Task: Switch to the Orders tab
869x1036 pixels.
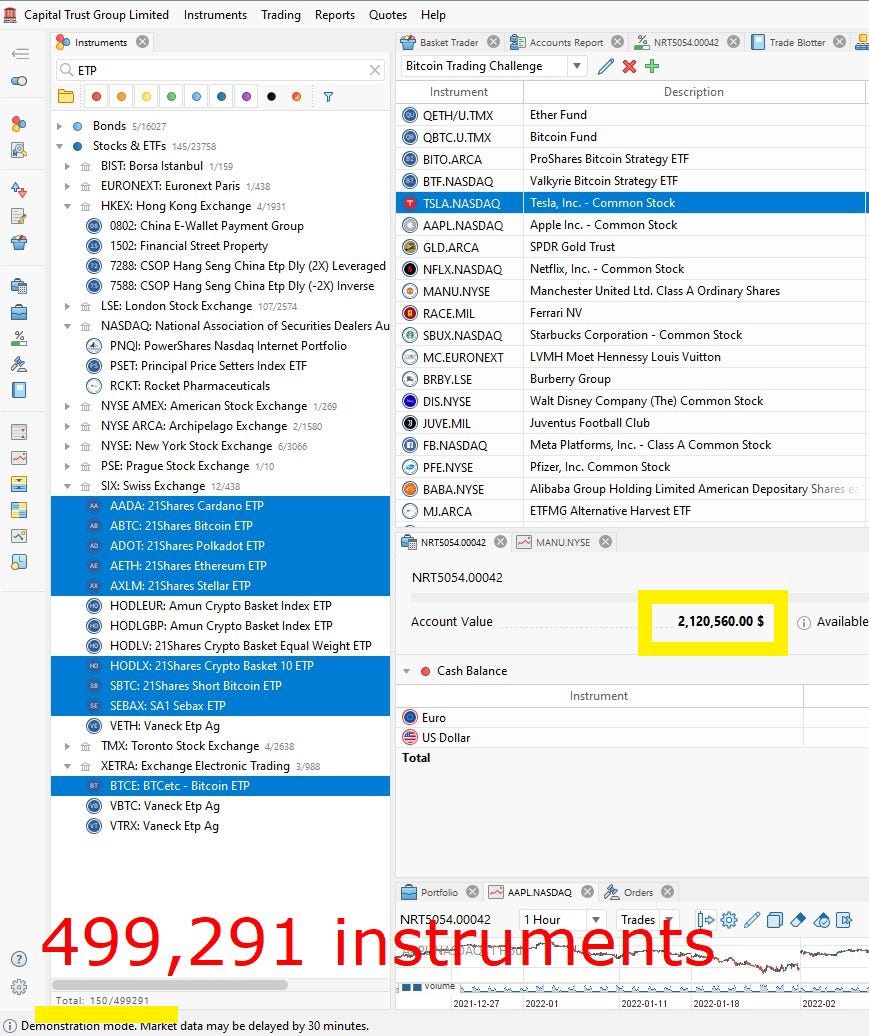Action: pos(638,893)
